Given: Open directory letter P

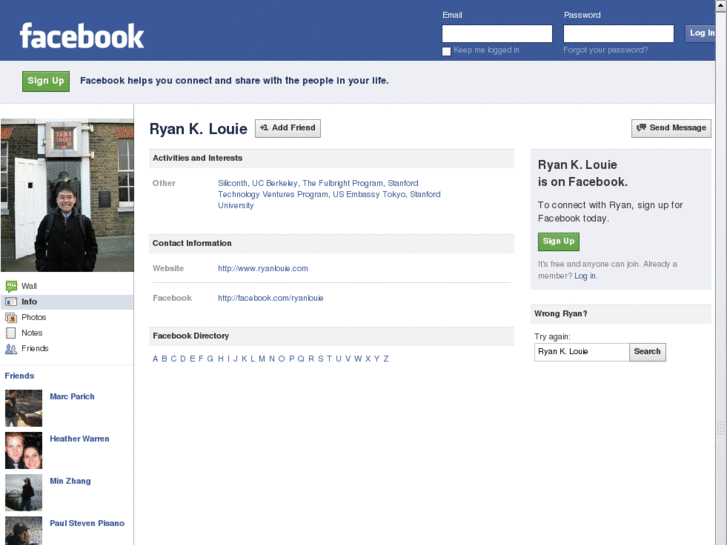Looking at the screenshot, I should (x=292, y=359).
